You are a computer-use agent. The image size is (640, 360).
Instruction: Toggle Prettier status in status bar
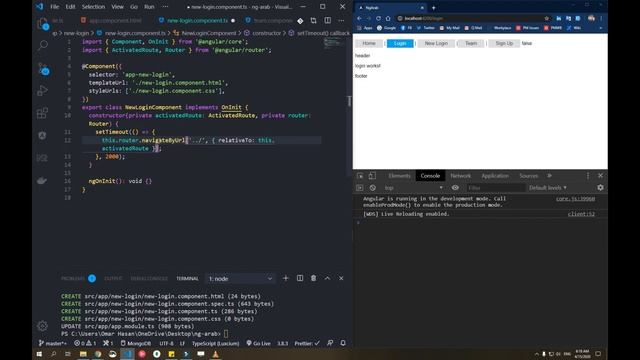[307, 343]
